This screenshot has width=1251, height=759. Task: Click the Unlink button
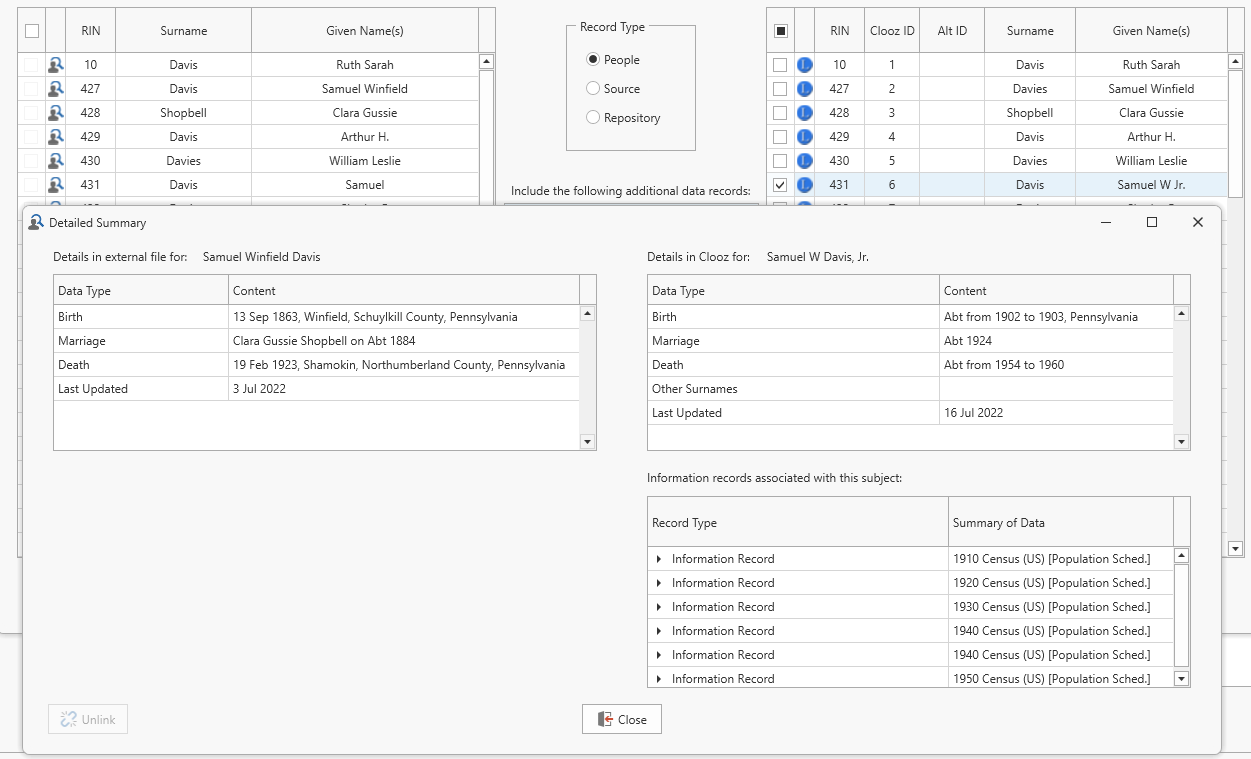click(88, 719)
